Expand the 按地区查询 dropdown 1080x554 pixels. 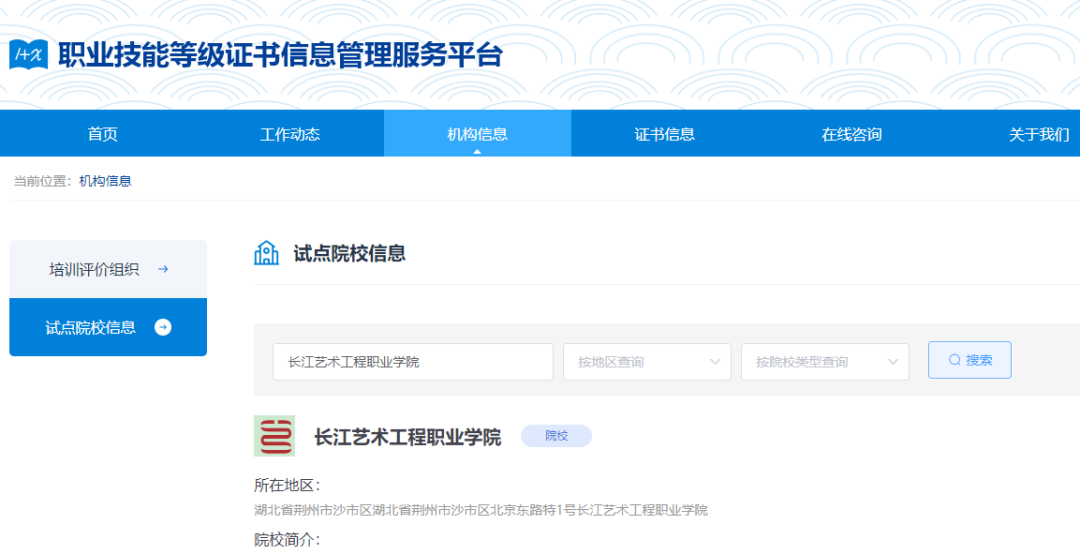[x=648, y=362]
